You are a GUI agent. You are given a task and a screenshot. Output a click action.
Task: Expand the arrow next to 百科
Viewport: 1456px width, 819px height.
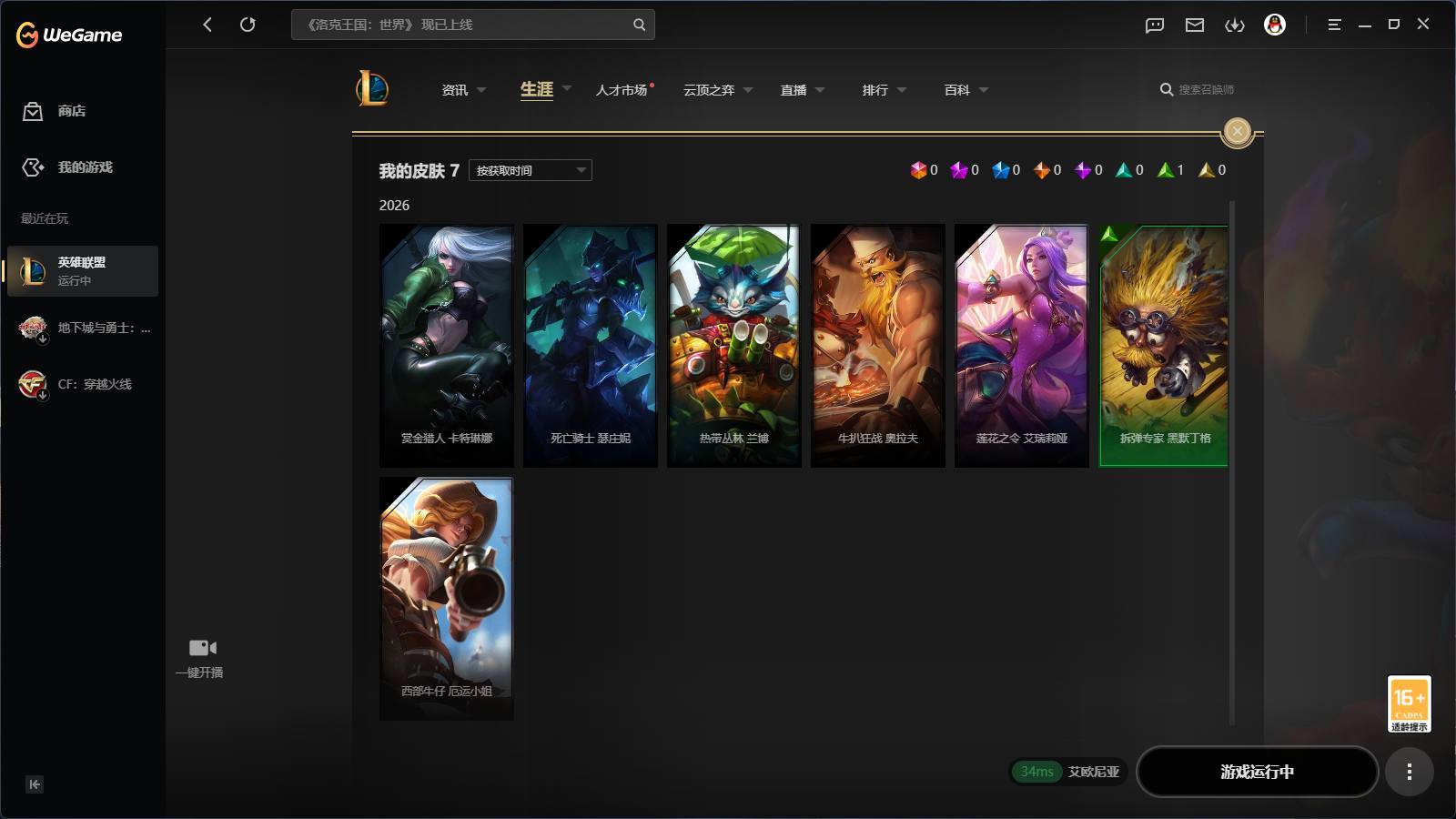tap(984, 90)
